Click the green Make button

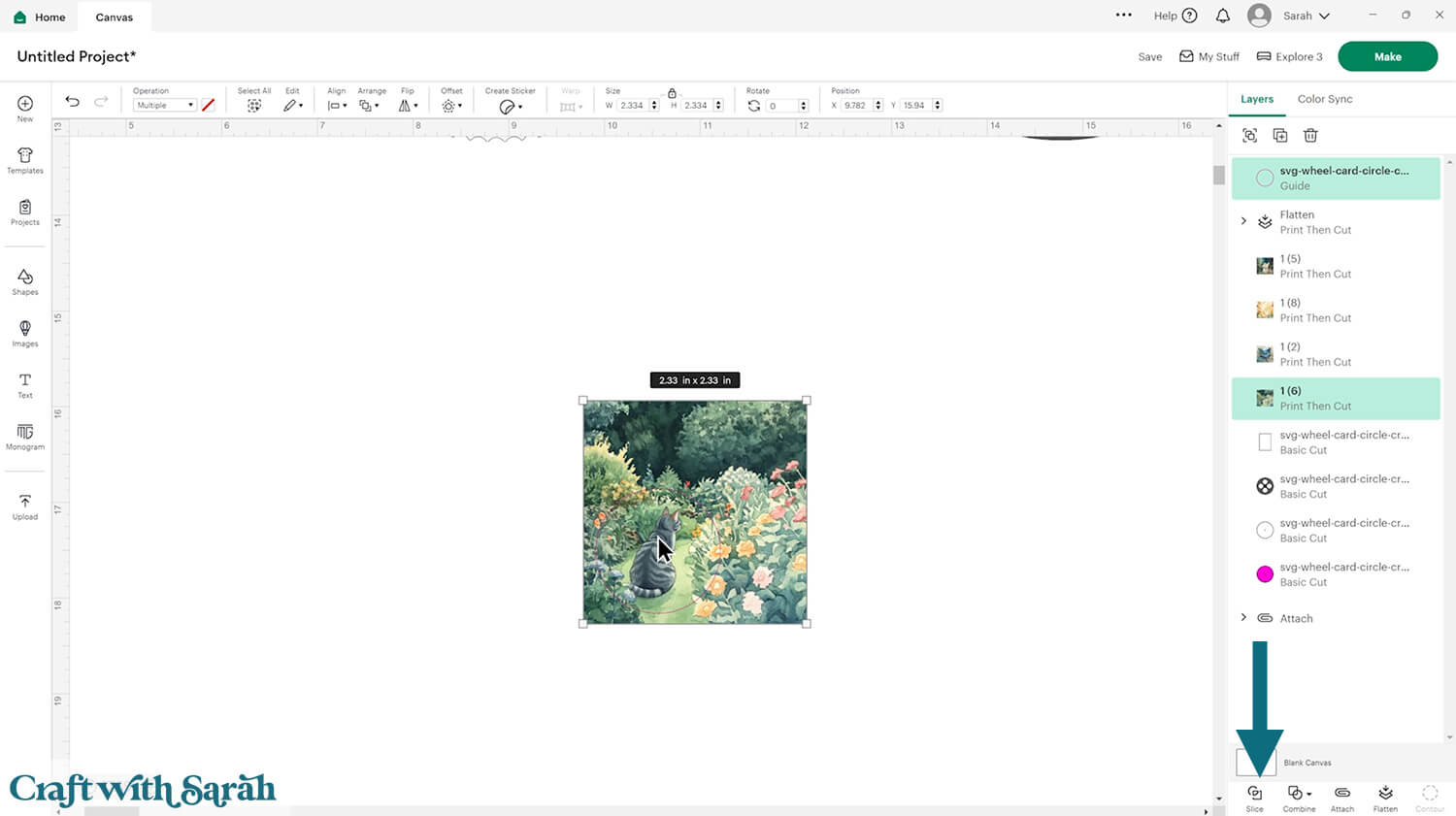(1387, 56)
